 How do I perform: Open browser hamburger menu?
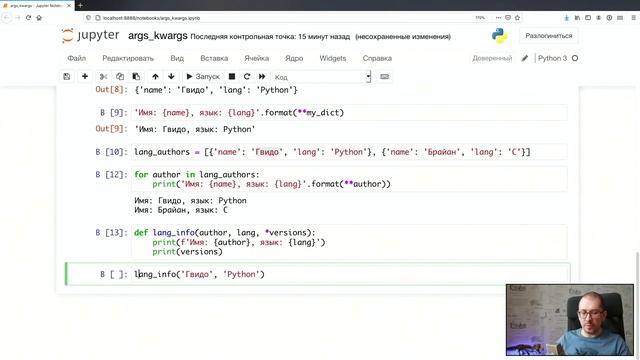coord(633,18)
